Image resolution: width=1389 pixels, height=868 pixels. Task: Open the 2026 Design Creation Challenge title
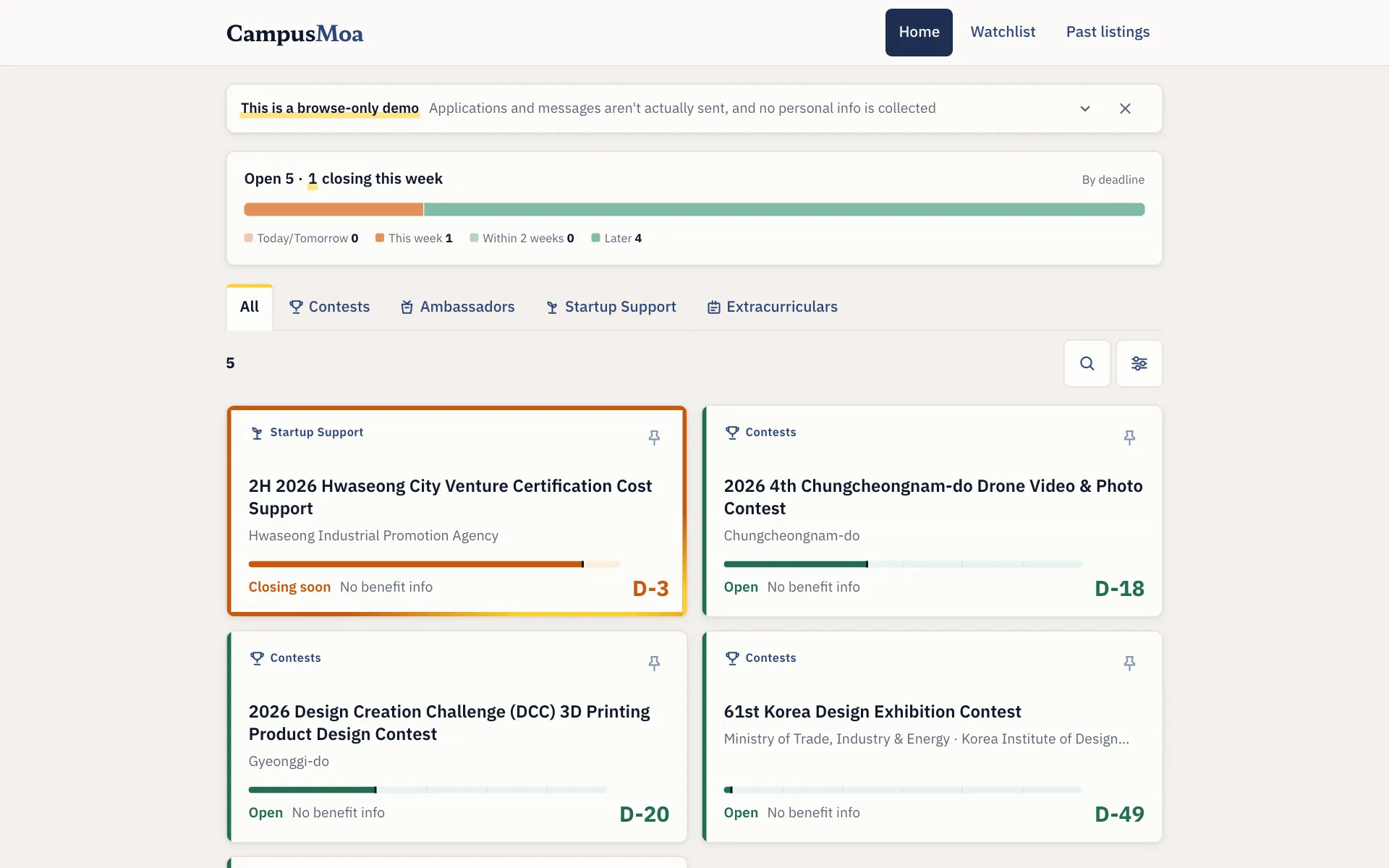pos(449,723)
